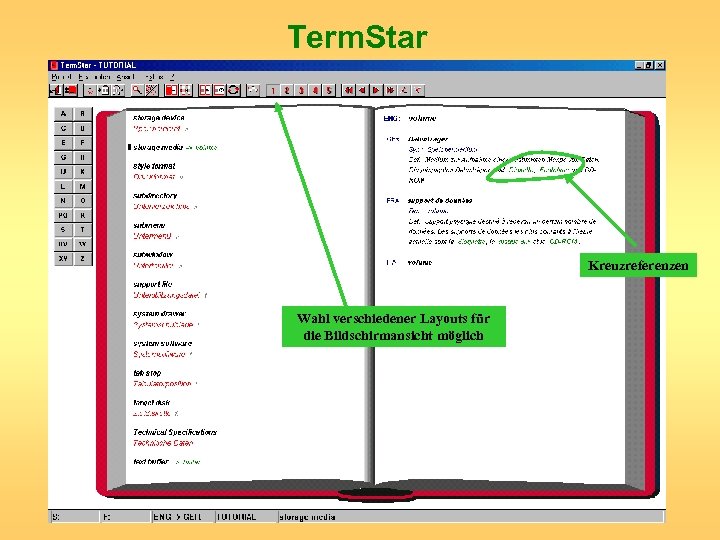Click the PQ index tab

pos(63,215)
